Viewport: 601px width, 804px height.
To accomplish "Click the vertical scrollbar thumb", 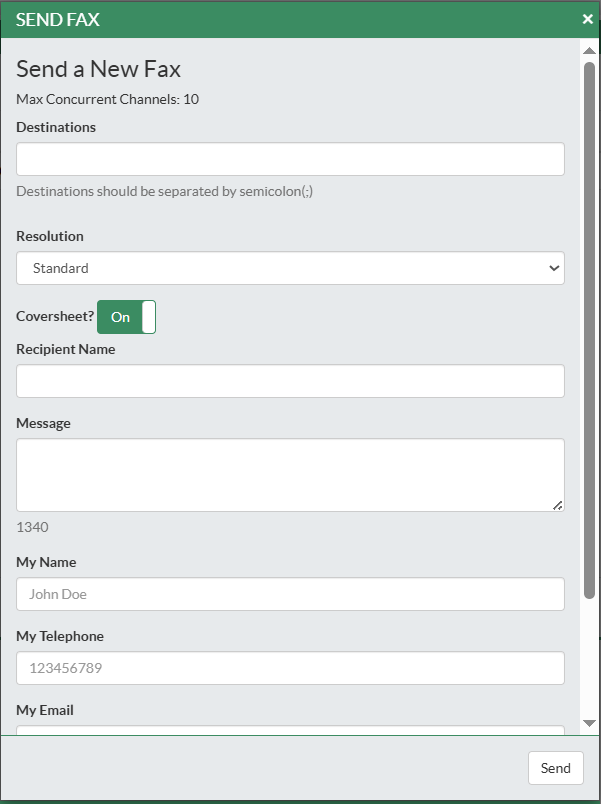I will 589,330.
